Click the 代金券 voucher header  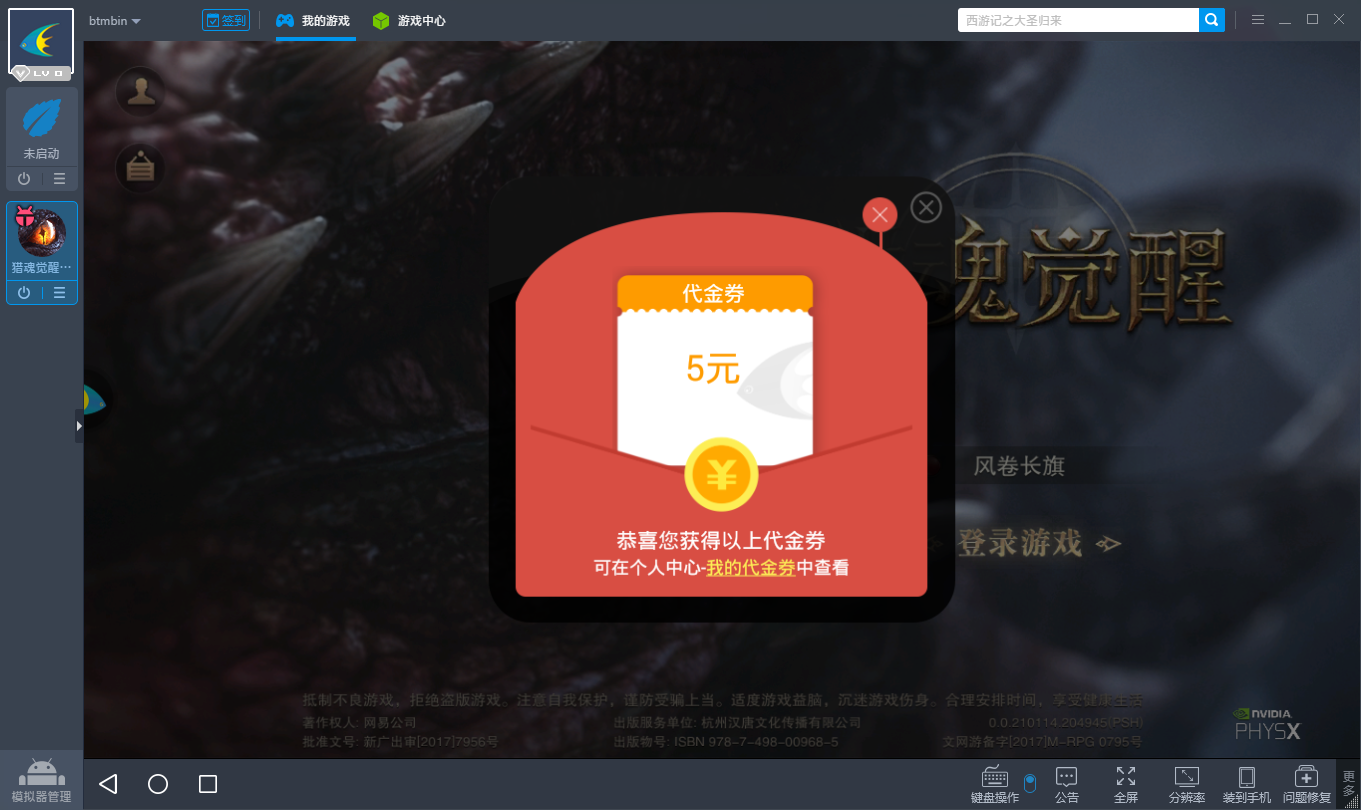[714, 293]
